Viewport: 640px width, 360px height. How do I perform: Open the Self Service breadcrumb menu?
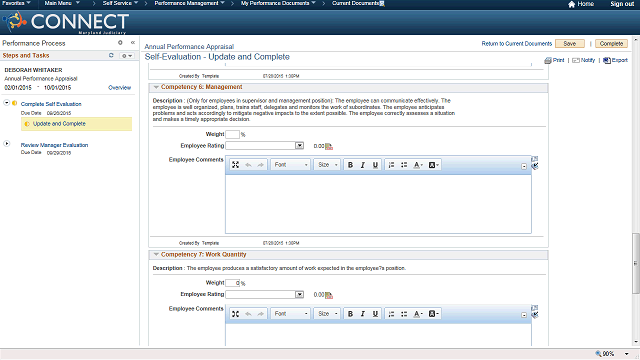coord(120,3)
